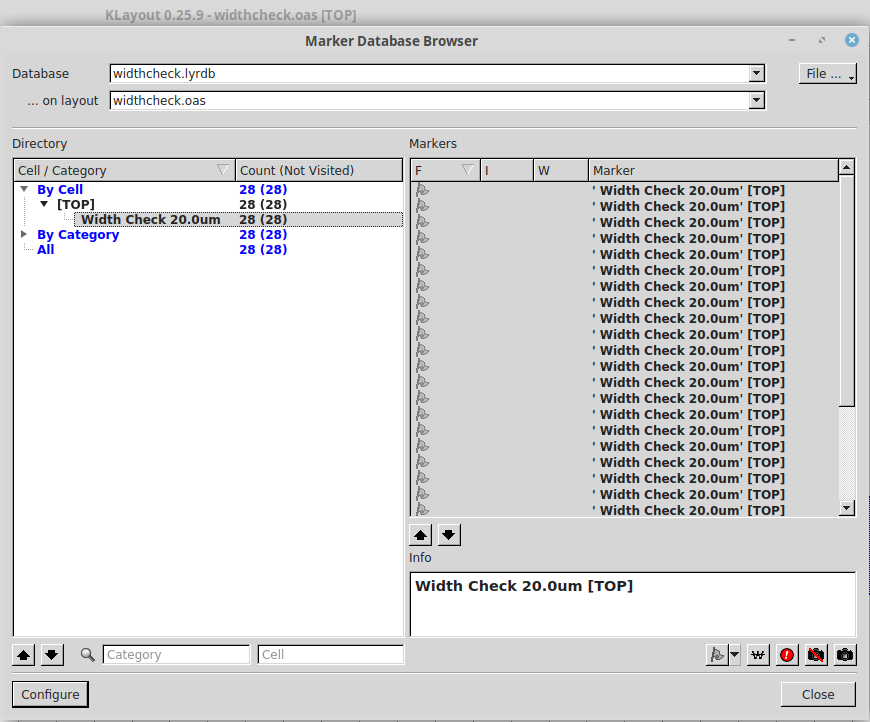Select the waived markers 'W' icon
This screenshot has width=870, height=722.
[758, 655]
